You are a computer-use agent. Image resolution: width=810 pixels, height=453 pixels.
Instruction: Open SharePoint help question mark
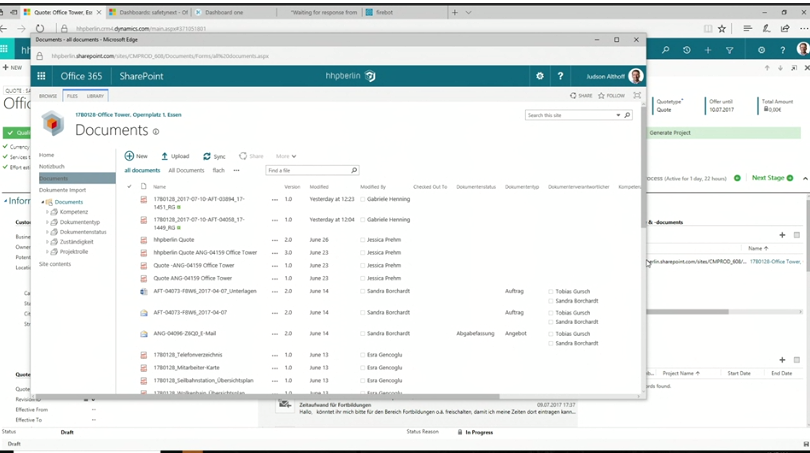[560, 76]
